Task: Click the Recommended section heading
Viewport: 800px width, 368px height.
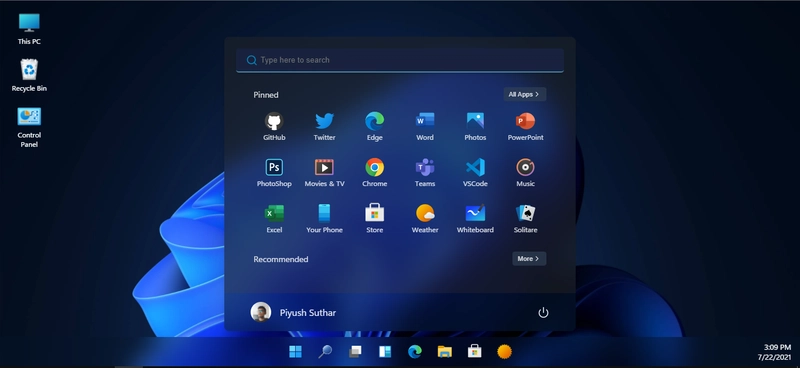Action: pyautogui.click(x=281, y=259)
